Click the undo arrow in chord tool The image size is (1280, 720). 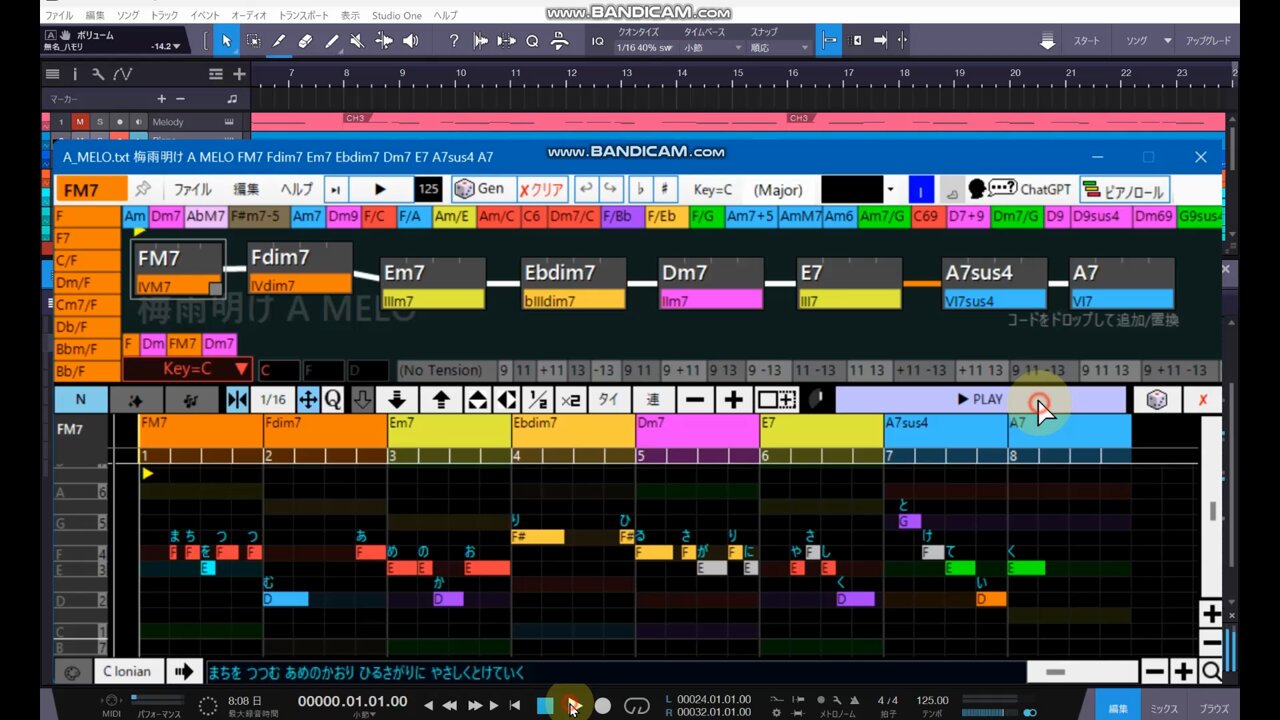point(585,189)
